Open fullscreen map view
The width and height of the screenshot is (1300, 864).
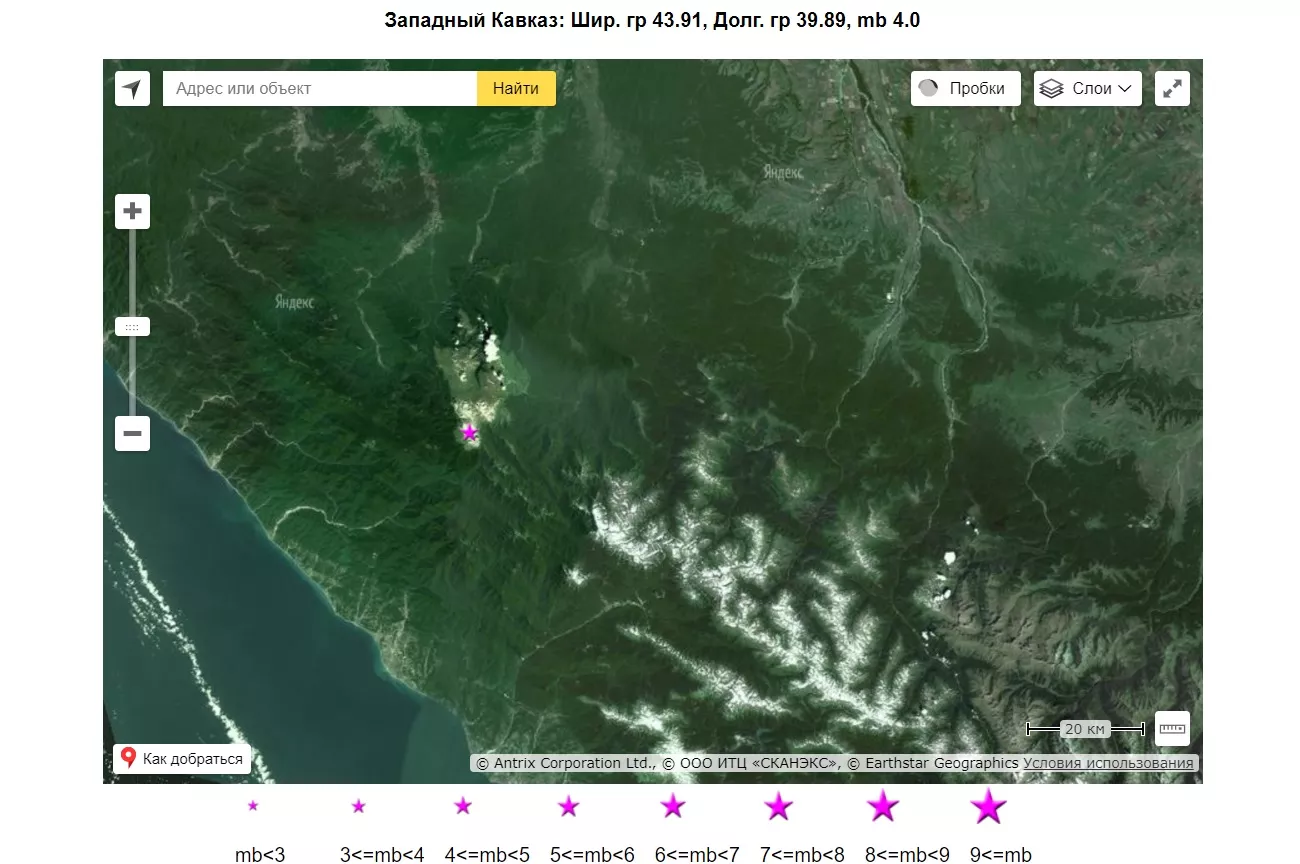(x=1172, y=89)
